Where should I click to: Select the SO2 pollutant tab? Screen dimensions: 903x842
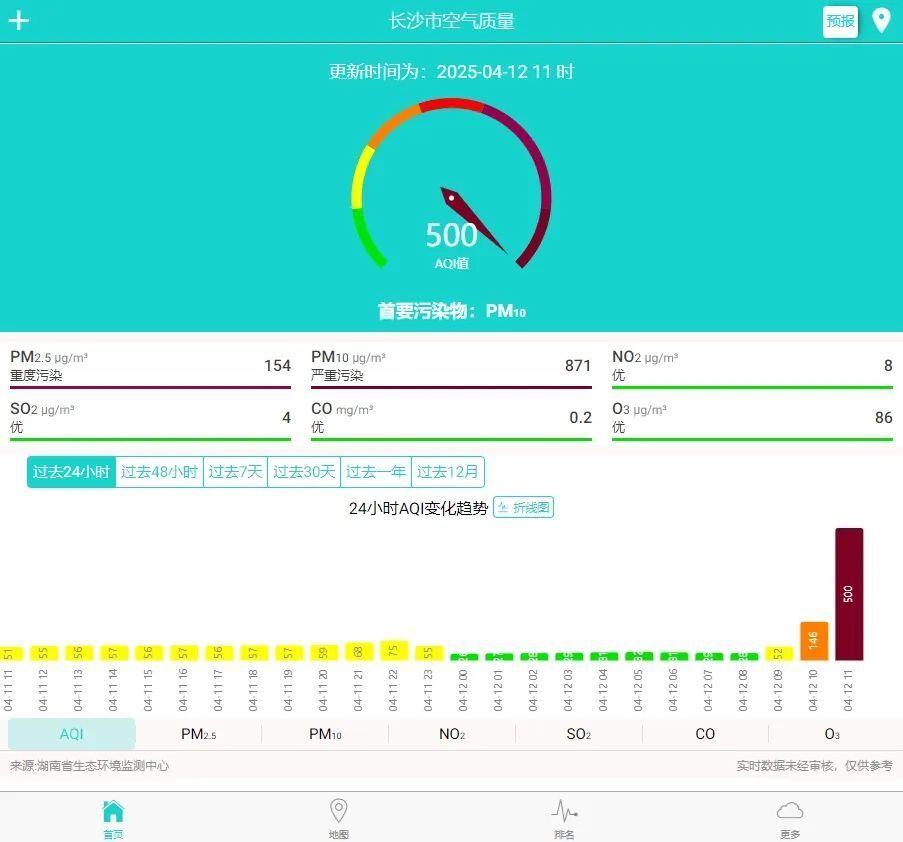(x=578, y=733)
